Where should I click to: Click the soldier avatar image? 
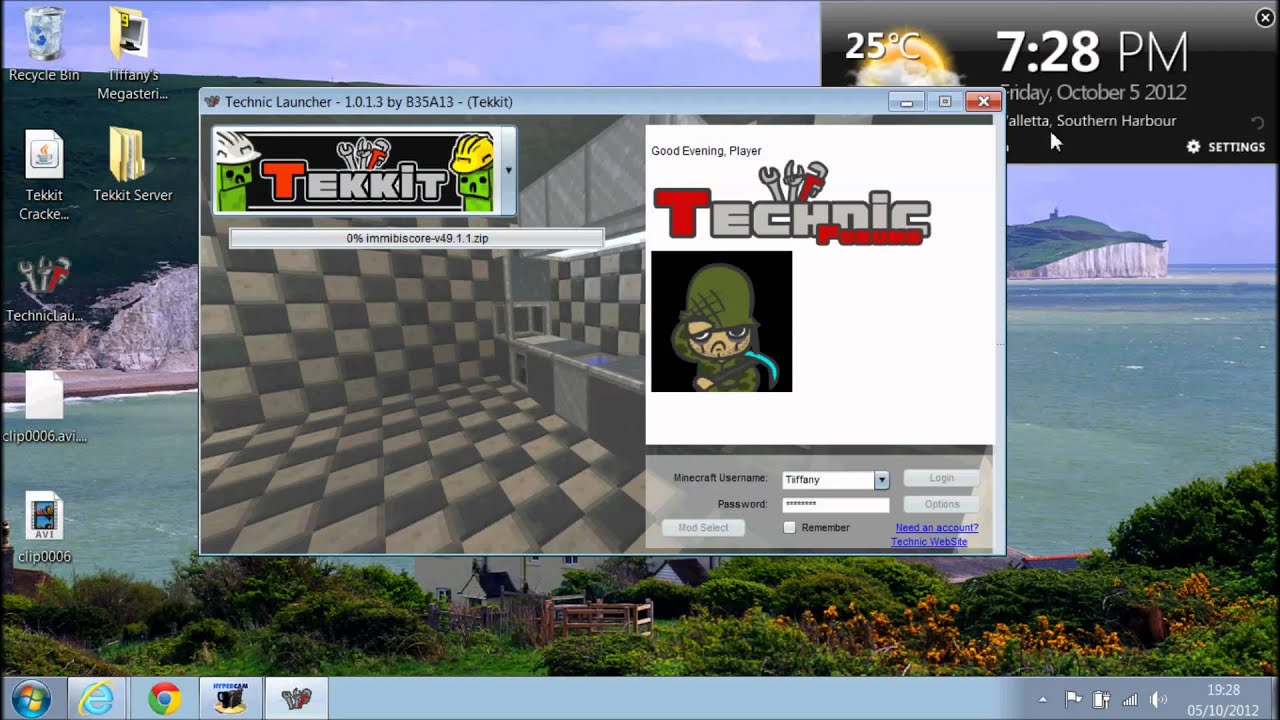tap(721, 321)
